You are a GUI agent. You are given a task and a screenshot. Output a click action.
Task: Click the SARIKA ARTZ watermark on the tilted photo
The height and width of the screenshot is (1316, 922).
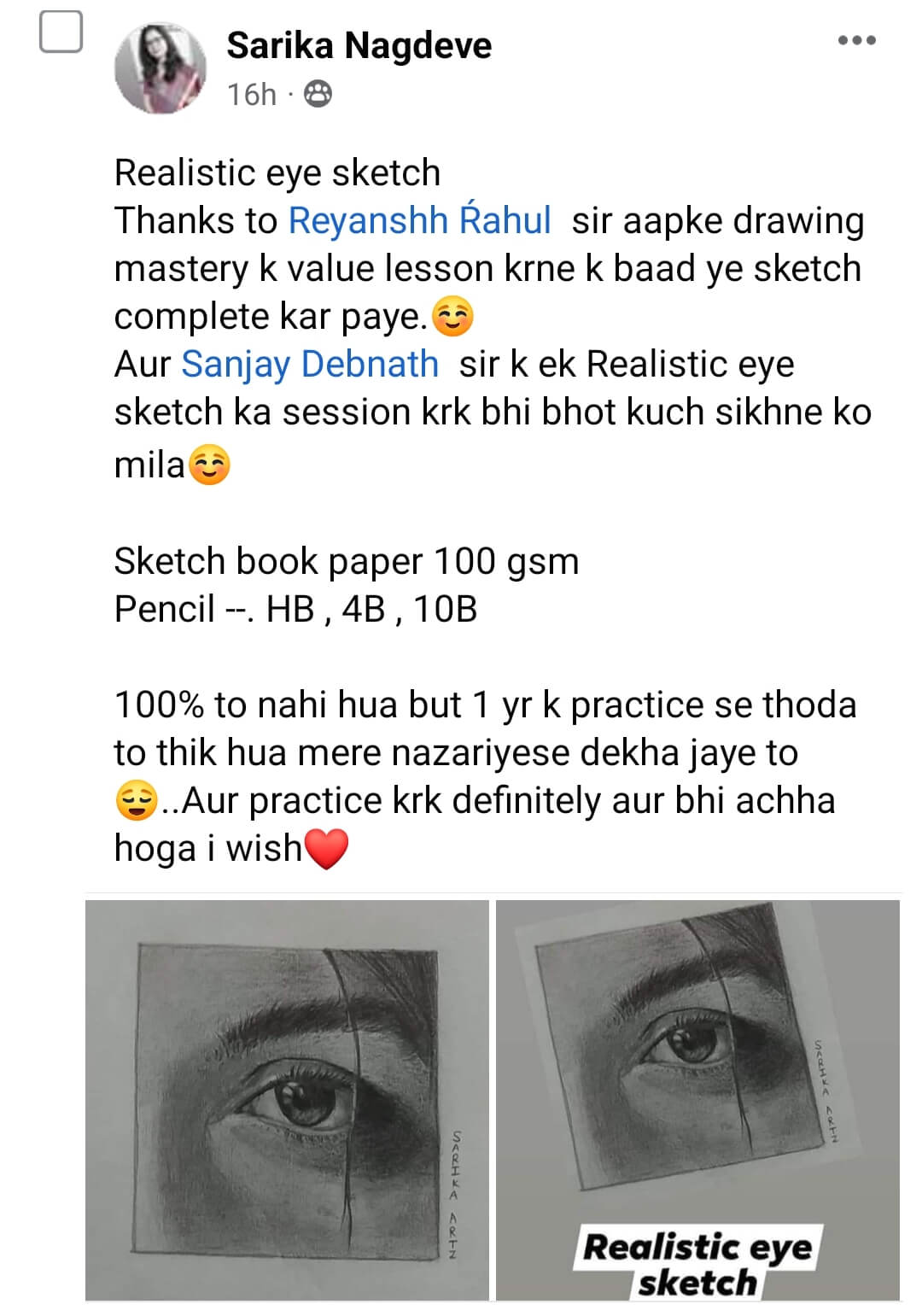(825, 1091)
